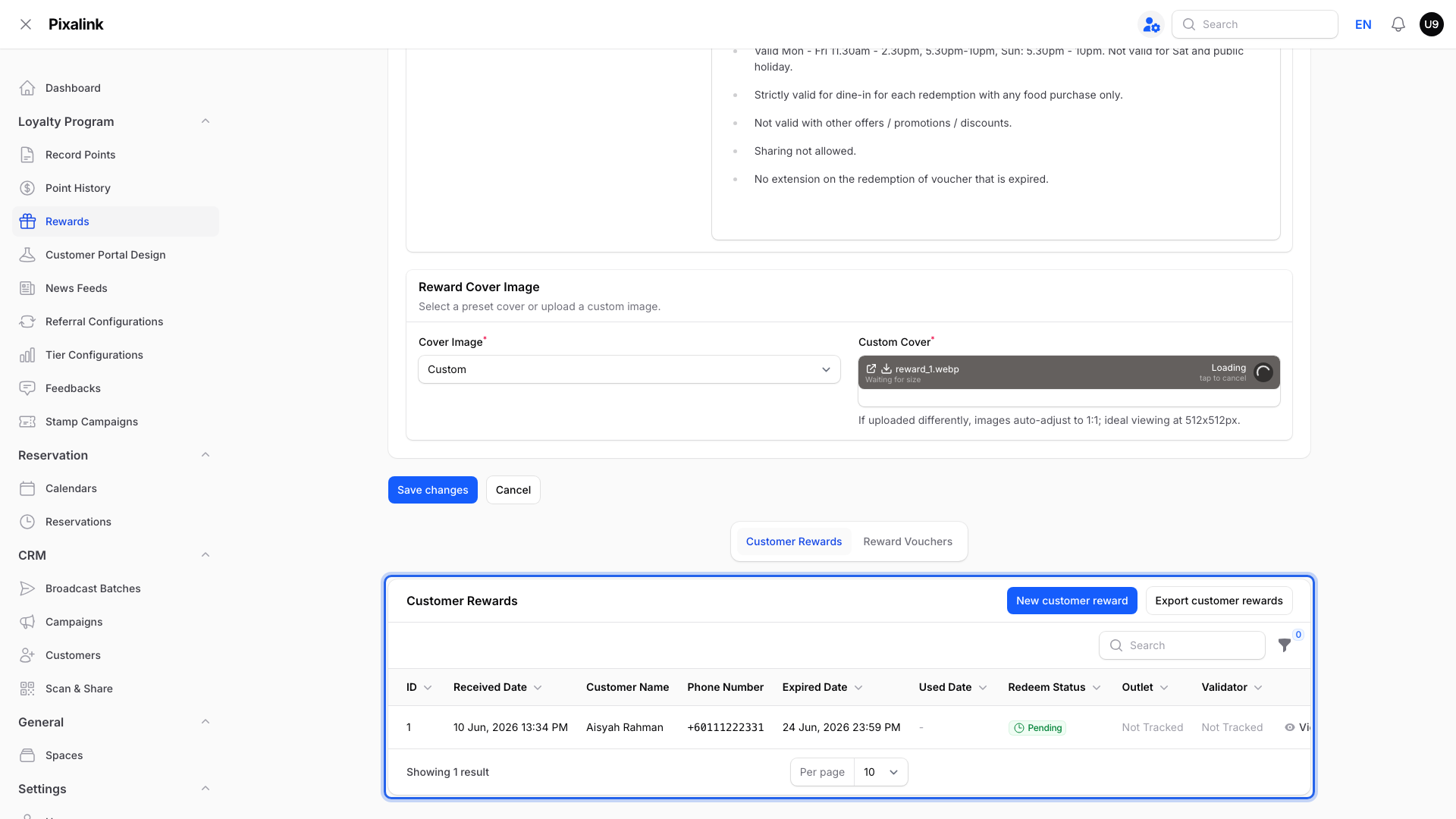Click the News Feeds newspaper icon
This screenshot has height=819, width=1456.
point(27,288)
